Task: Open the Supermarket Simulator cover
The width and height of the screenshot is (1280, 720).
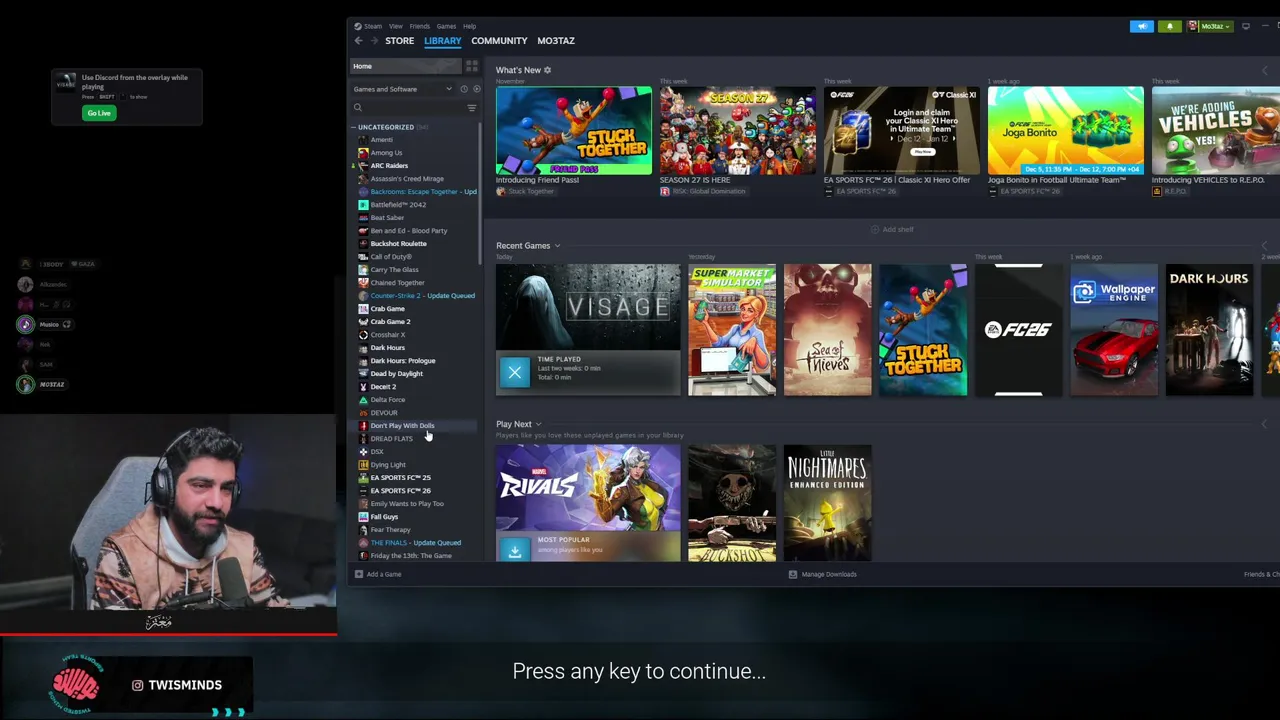Action: tap(732, 330)
